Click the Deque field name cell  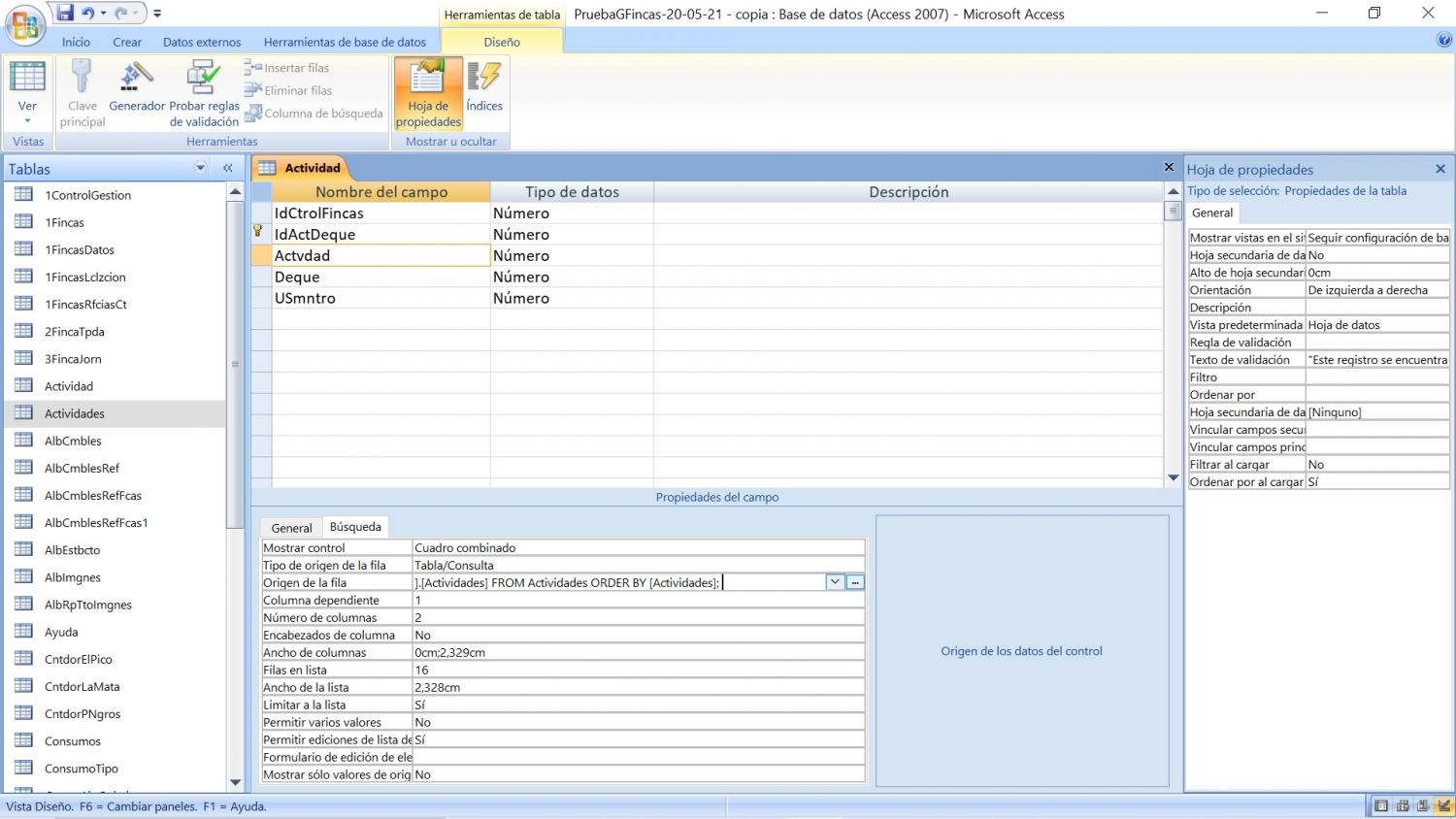[x=381, y=278]
